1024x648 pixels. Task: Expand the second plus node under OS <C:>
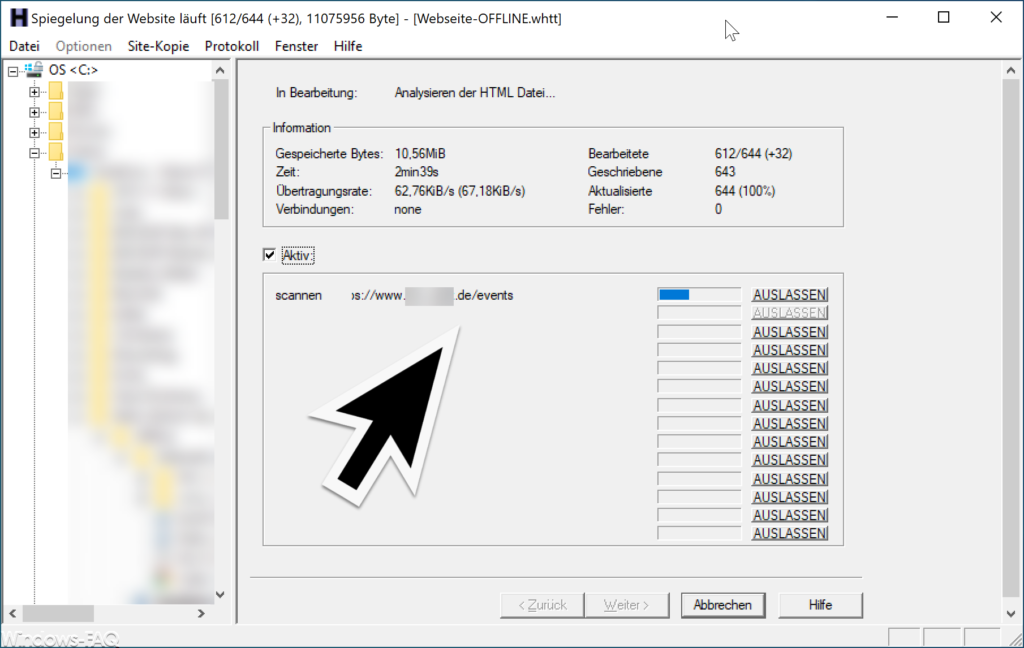35,112
